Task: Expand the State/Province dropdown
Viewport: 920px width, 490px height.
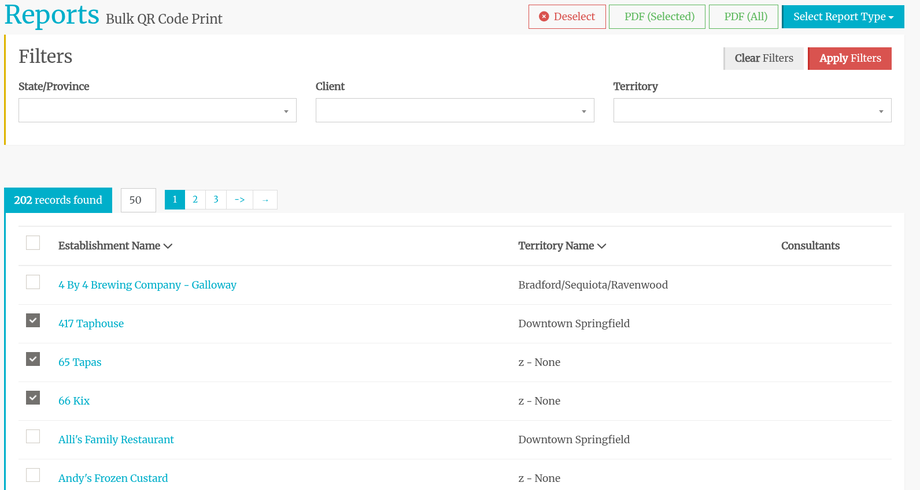Action: [157, 111]
